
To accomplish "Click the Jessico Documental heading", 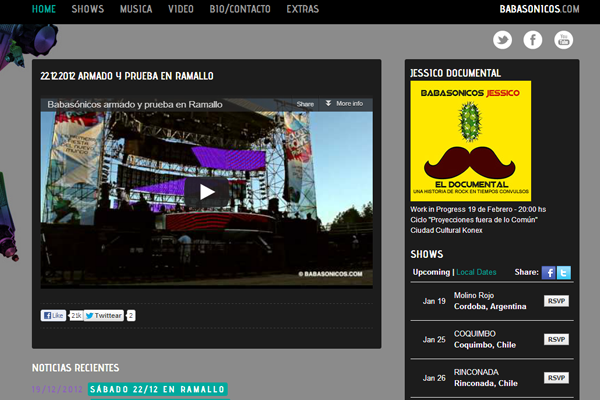I will coord(455,73).
